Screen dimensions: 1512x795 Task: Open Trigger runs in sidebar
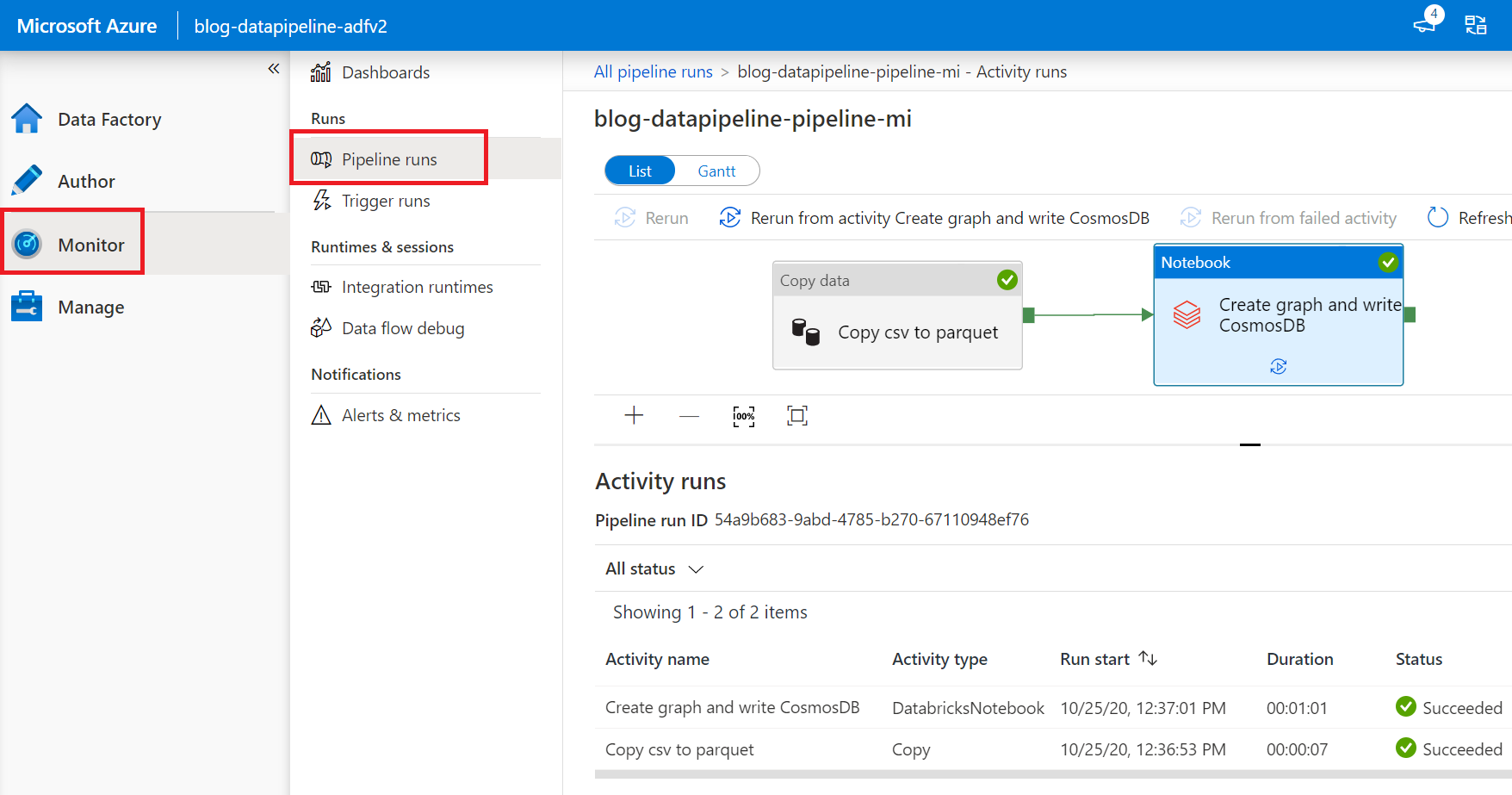[x=385, y=201]
